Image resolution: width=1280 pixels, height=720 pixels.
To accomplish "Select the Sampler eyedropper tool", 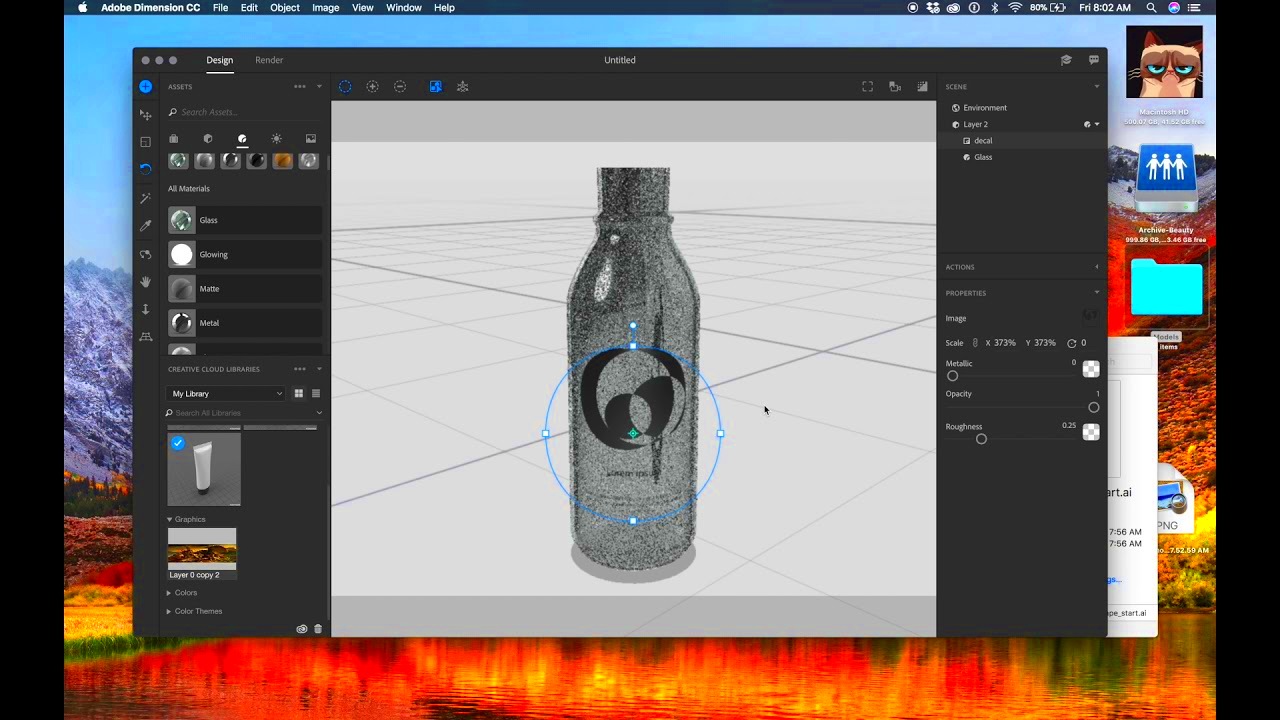I will (x=145, y=226).
